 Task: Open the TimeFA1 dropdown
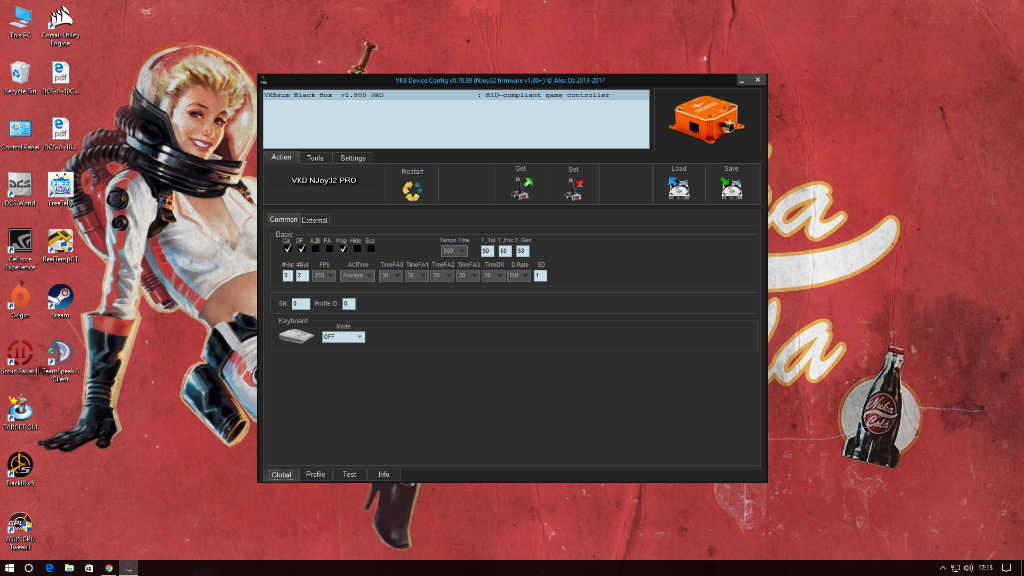pyautogui.click(x=416, y=276)
